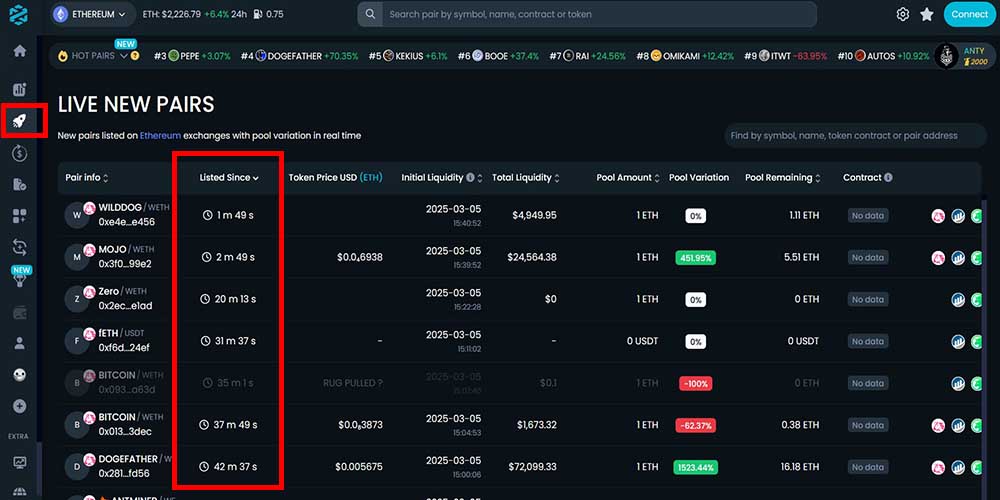Click pink exchange icon in WILDDOG row
The height and width of the screenshot is (500, 1000).
coord(938,216)
